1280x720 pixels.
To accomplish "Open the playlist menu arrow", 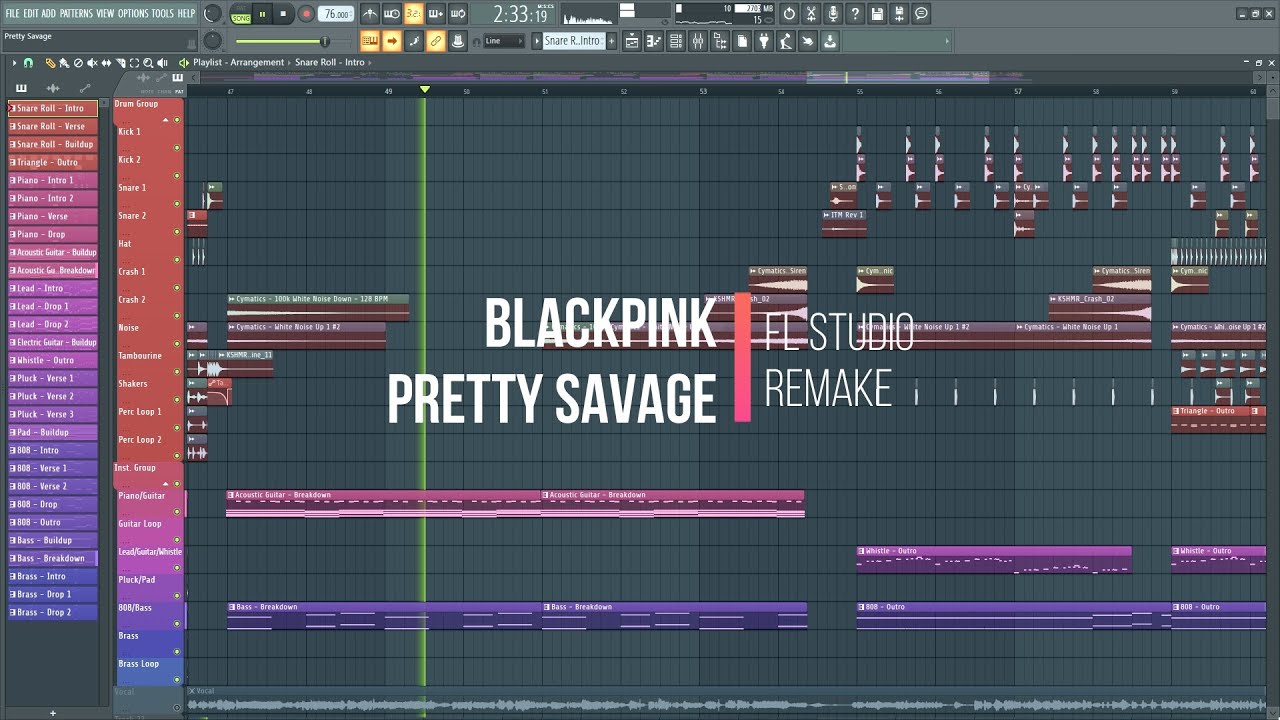I will 14,63.
